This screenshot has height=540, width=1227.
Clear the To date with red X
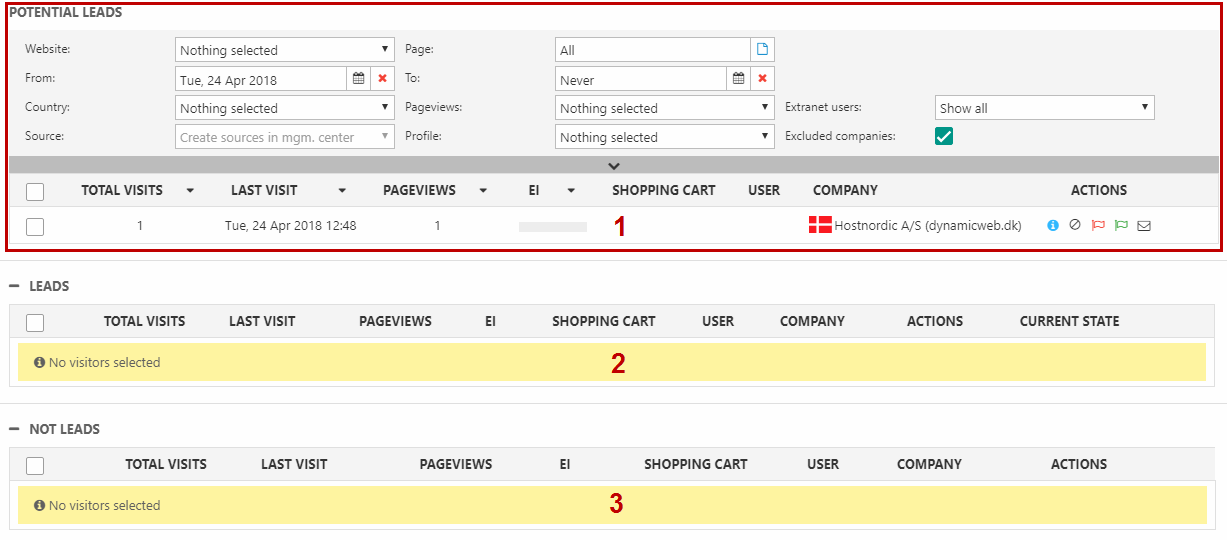click(762, 79)
